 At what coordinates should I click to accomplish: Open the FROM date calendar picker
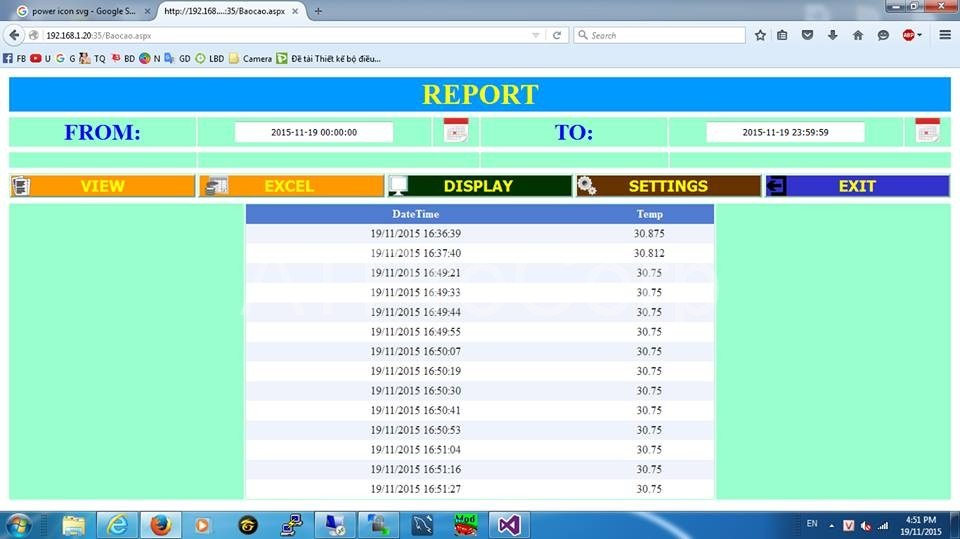tap(456, 131)
